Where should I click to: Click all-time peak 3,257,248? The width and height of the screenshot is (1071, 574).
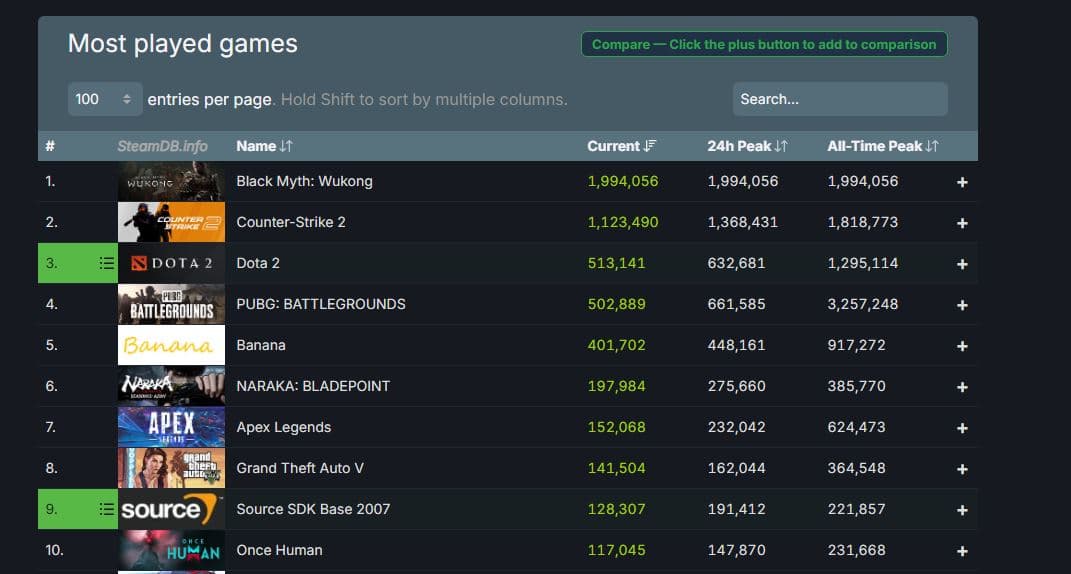click(863, 304)
